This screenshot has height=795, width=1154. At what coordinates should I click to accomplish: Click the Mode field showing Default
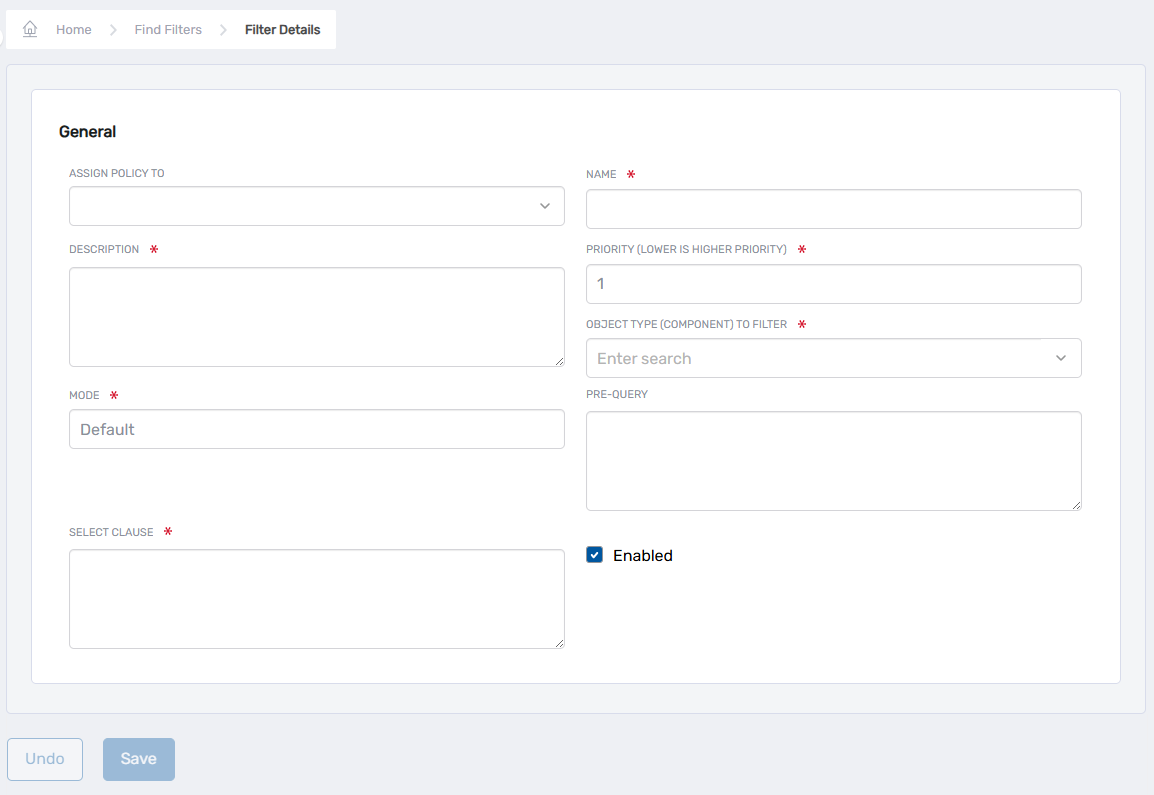tap(316, 429)
